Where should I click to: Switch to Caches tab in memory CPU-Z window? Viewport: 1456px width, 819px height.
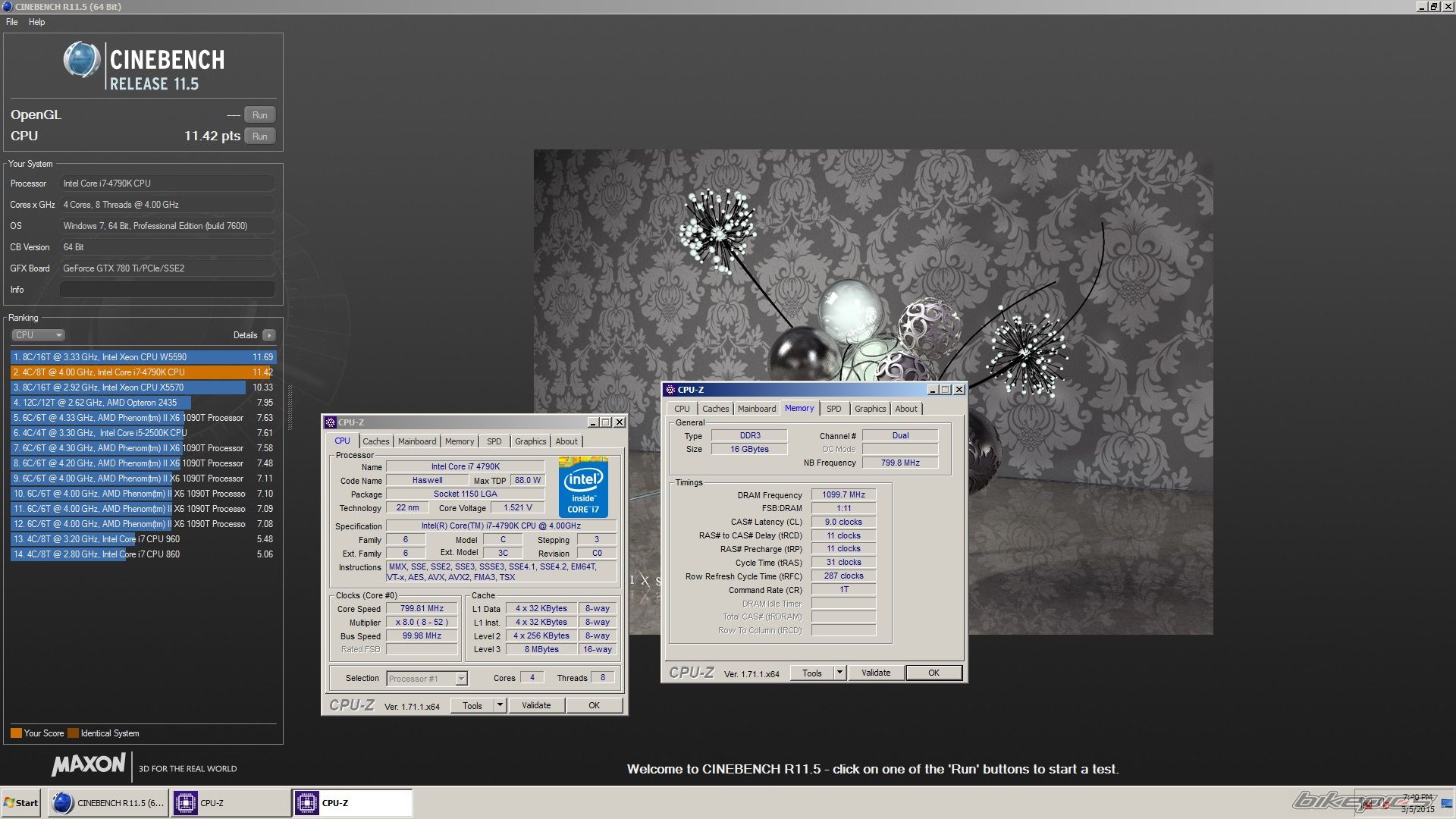715,409
